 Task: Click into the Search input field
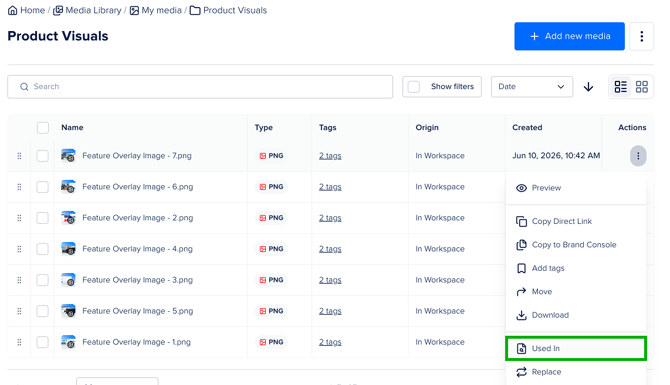[x=200, y=87]
